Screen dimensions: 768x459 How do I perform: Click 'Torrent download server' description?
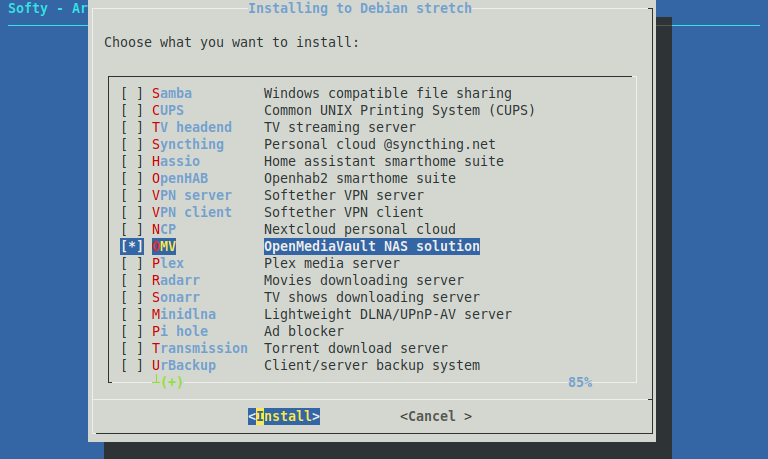click(356, 348)
